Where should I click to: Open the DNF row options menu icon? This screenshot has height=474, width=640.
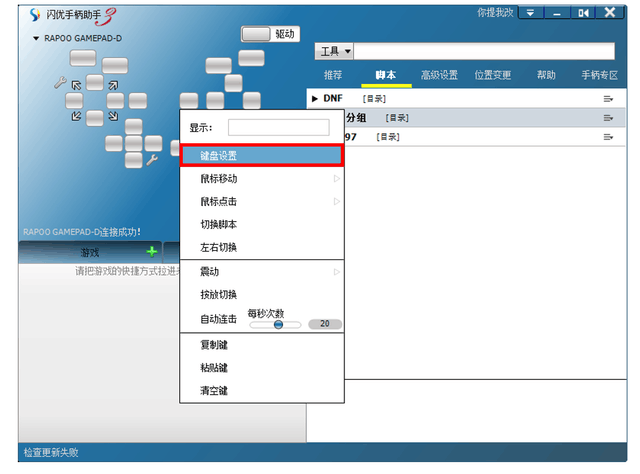point(608,99)
